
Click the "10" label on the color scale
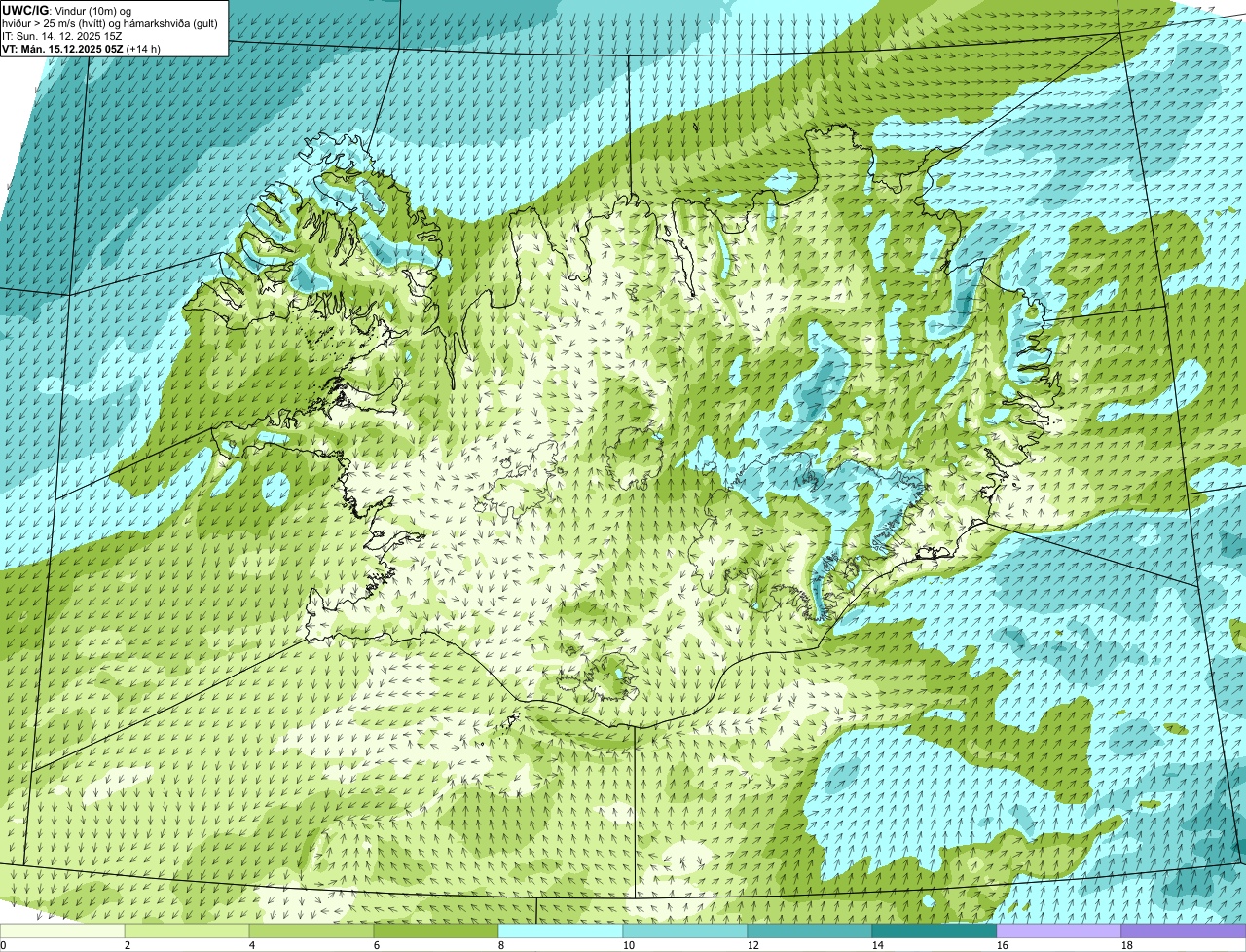pos(629,945)
